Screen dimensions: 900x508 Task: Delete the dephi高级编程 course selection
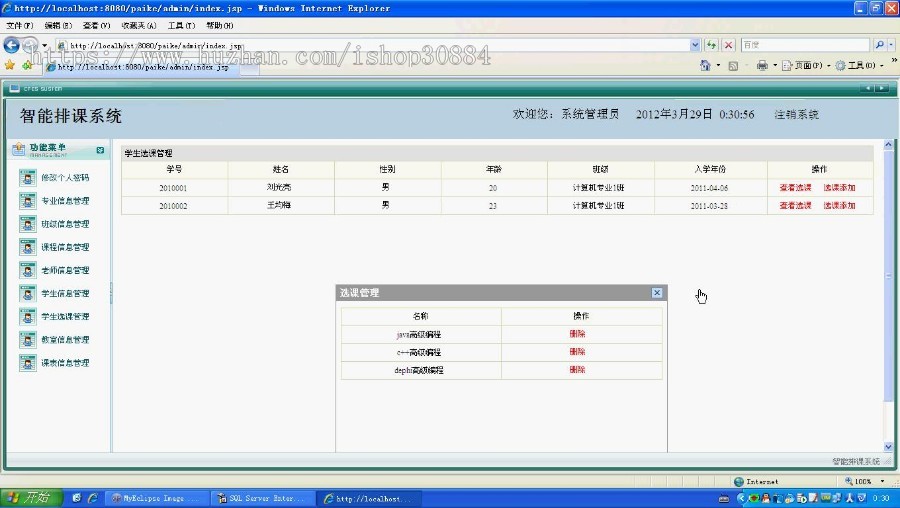pos(577,370)
